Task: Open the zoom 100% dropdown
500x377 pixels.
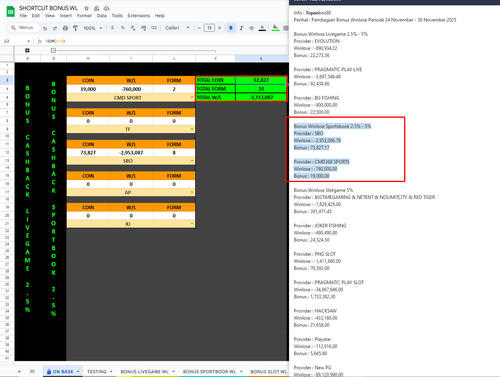Action: tap(93, 28)
